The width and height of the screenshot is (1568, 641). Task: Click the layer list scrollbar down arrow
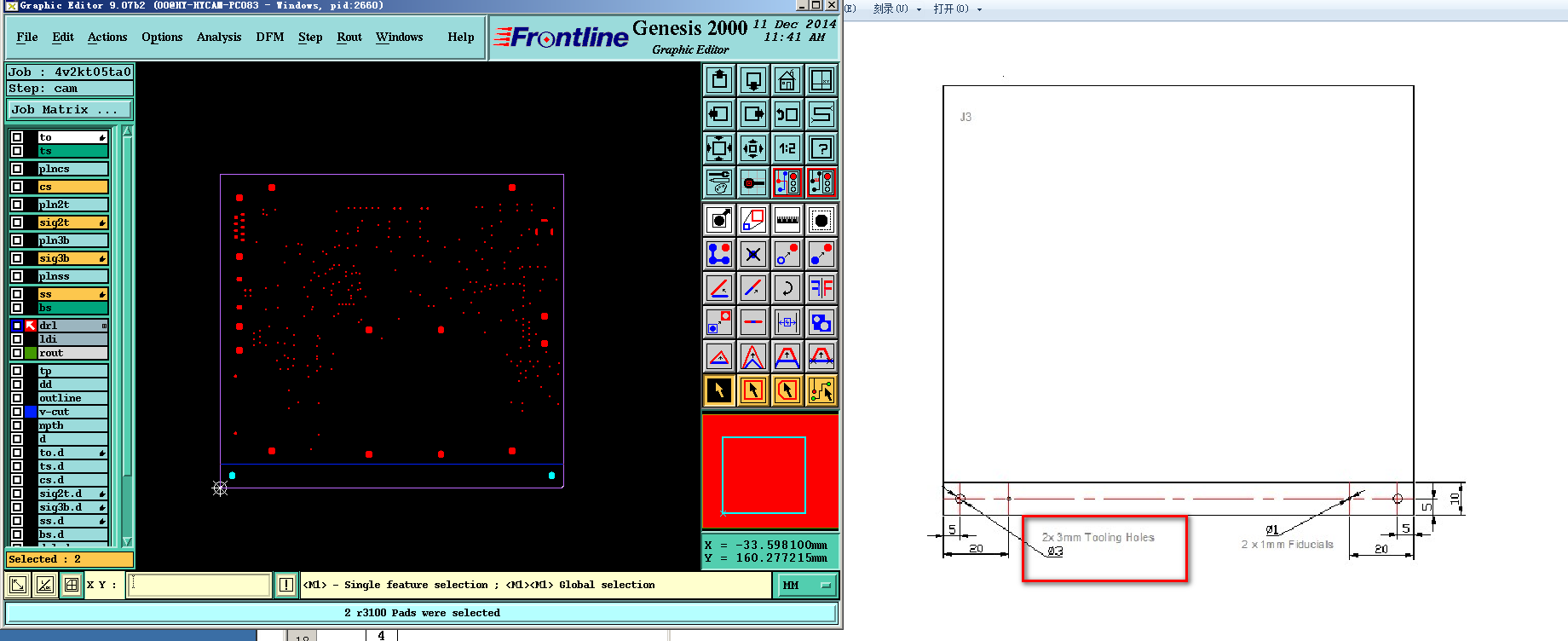click(128, 541)
